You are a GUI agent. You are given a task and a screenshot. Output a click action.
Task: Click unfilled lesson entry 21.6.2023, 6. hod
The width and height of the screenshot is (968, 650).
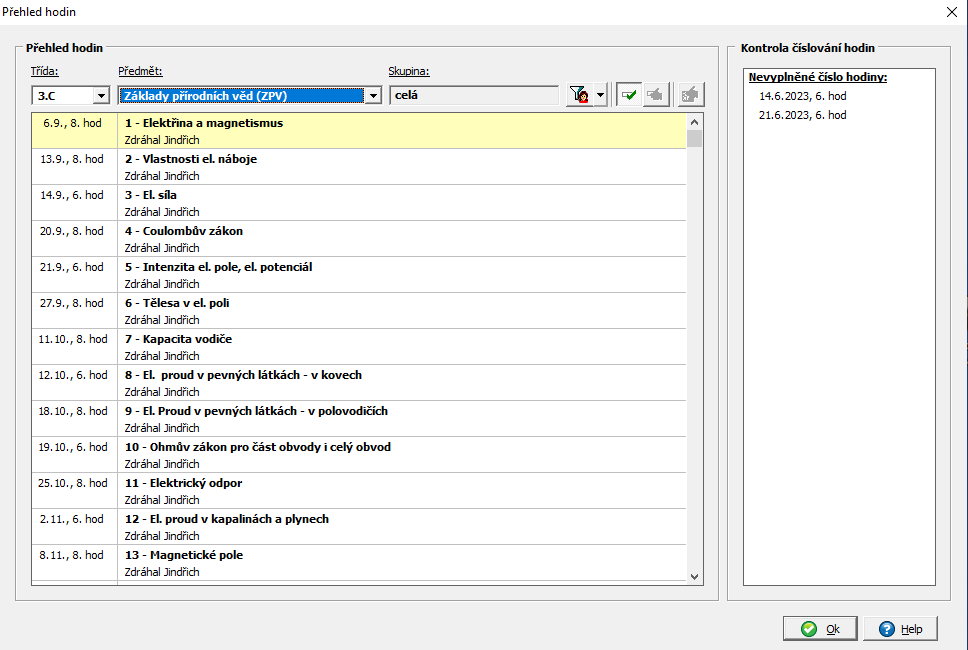coord(802,115)
